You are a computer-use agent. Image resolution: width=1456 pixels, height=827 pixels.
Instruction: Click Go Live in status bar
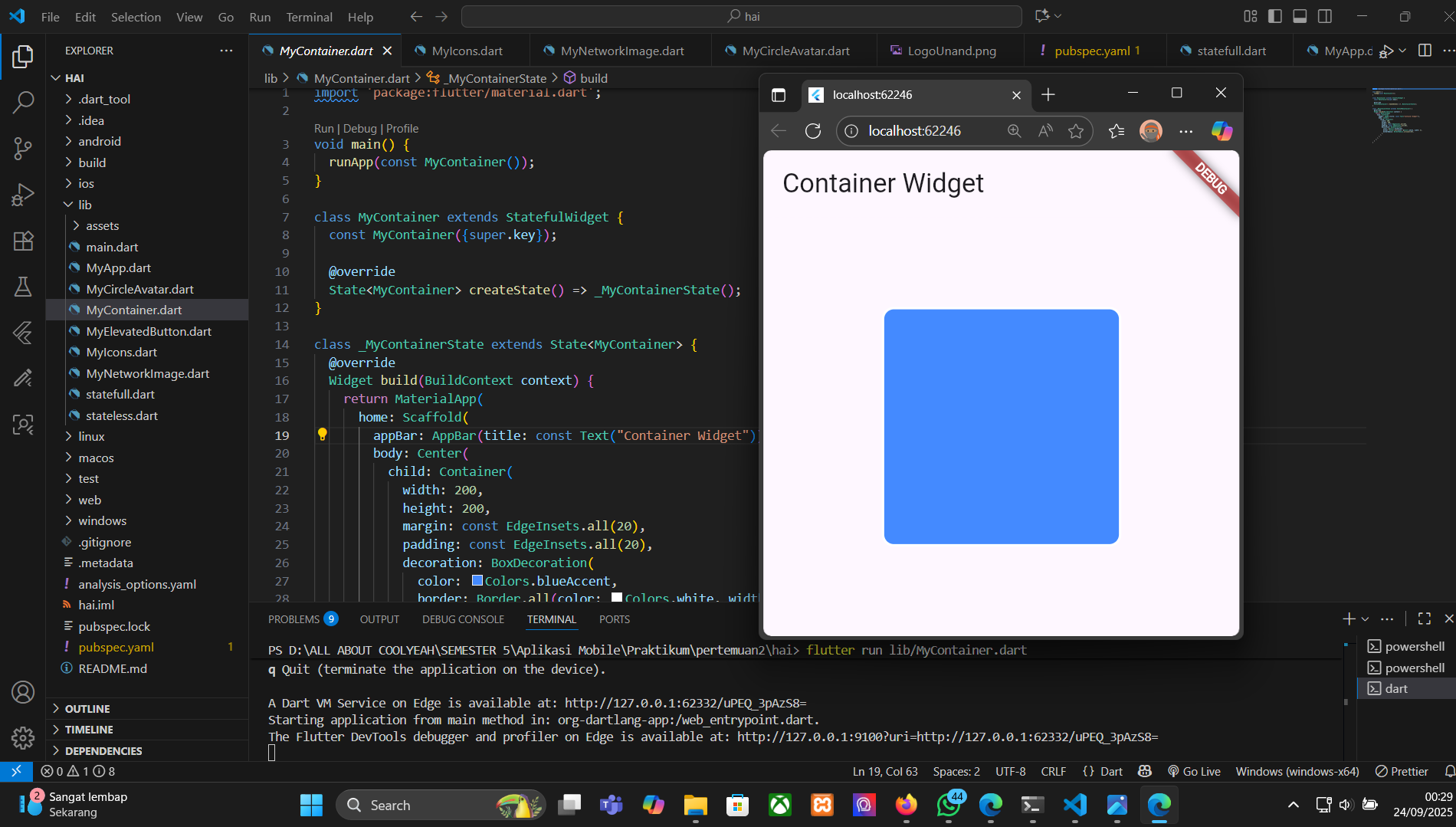click(1194, 771)
